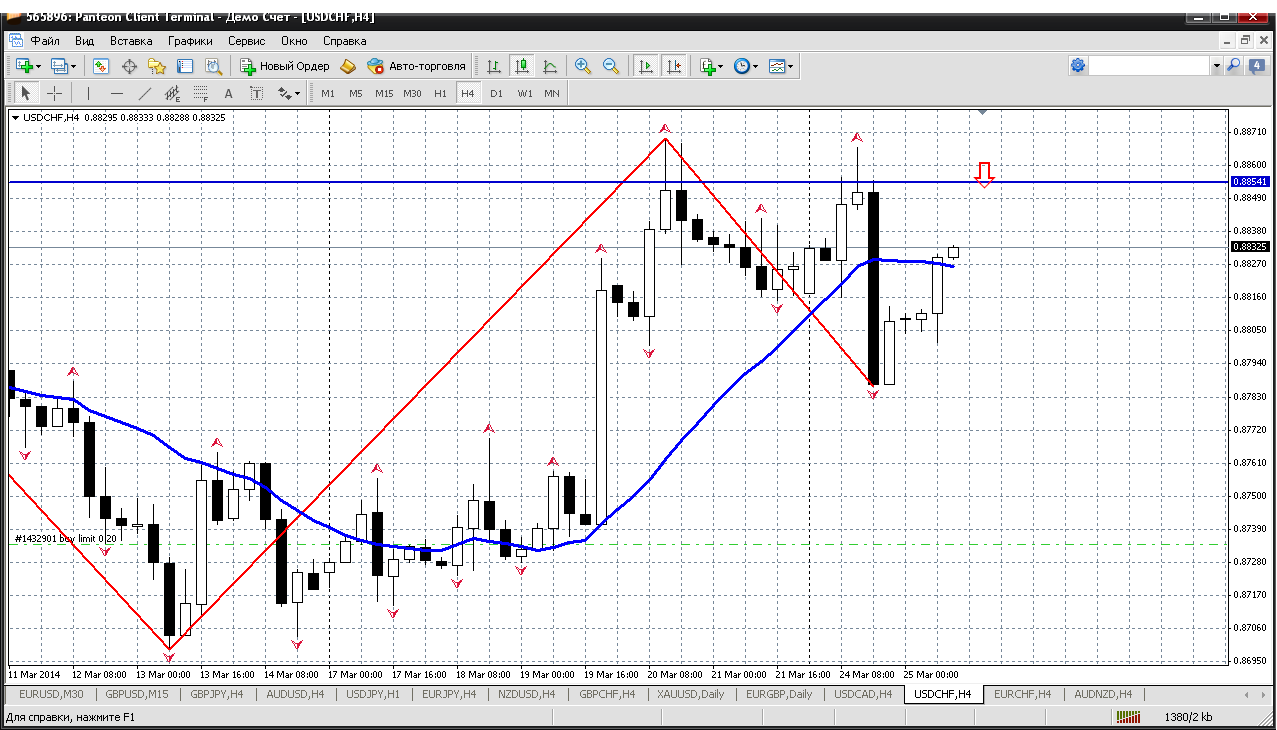
Task: Open the Periods clock icon
Action: click(741, 66)
